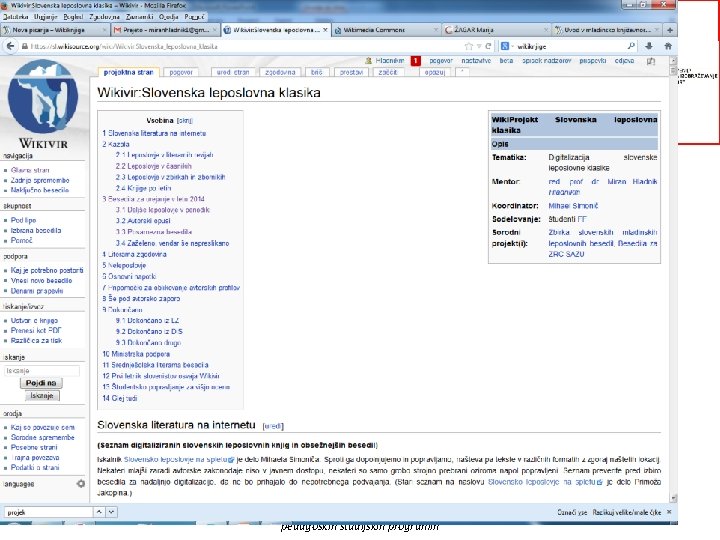720x540 pixels.
Task: Click the padlock icon in the address bar
Action: click(x=25, y=46)
